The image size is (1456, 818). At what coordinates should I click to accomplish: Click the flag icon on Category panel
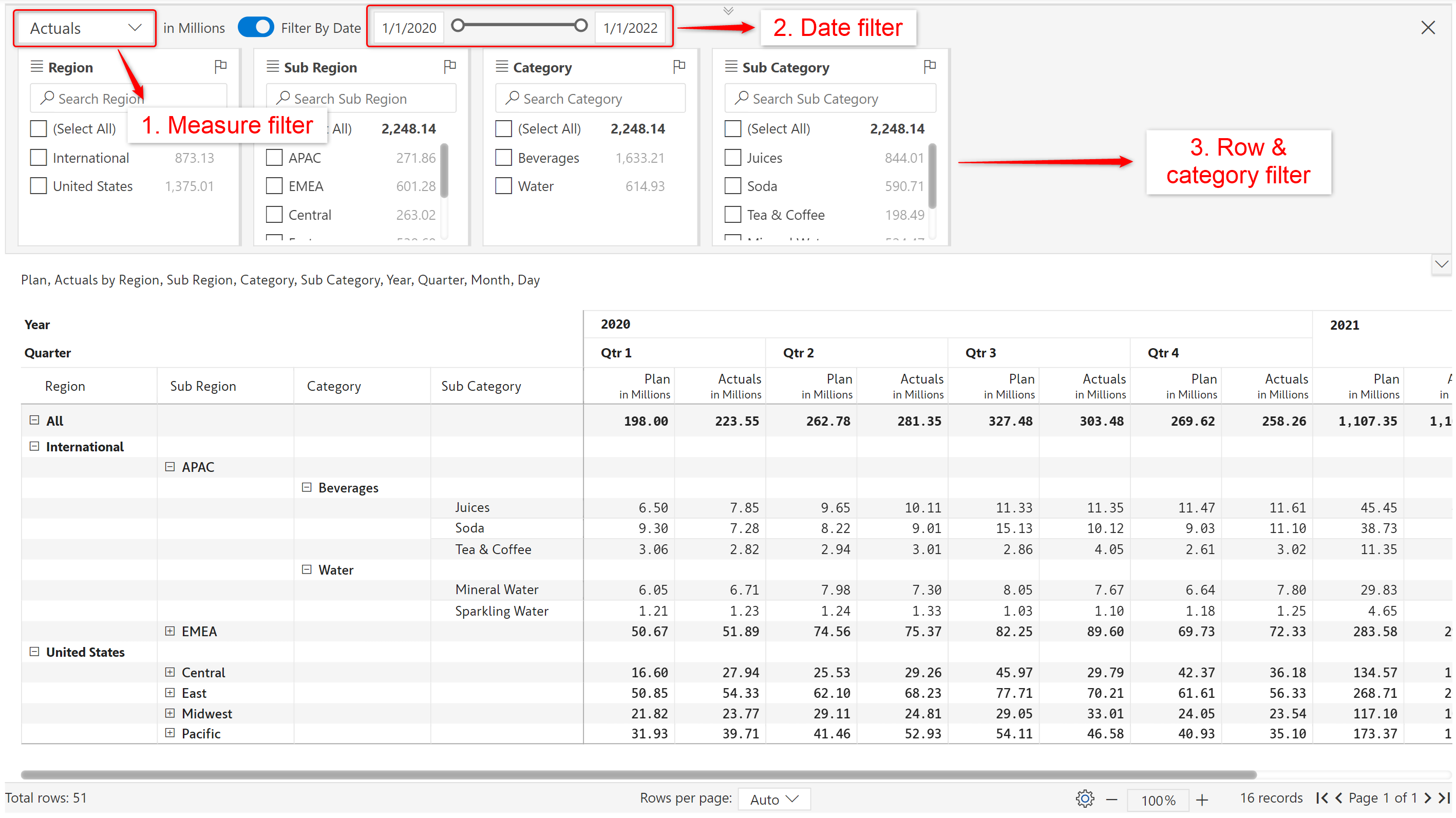(x=679, y=67)
